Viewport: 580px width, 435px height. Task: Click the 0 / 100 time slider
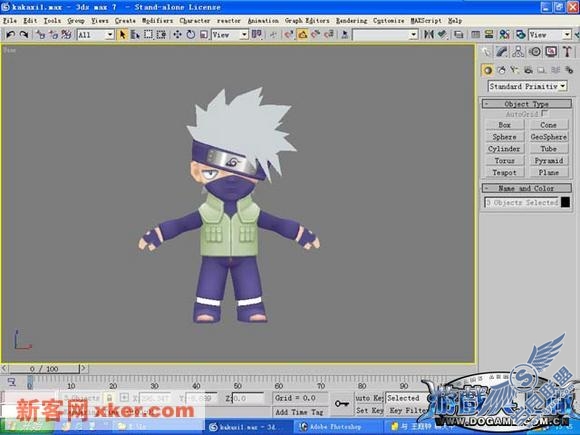click(44, 369)
